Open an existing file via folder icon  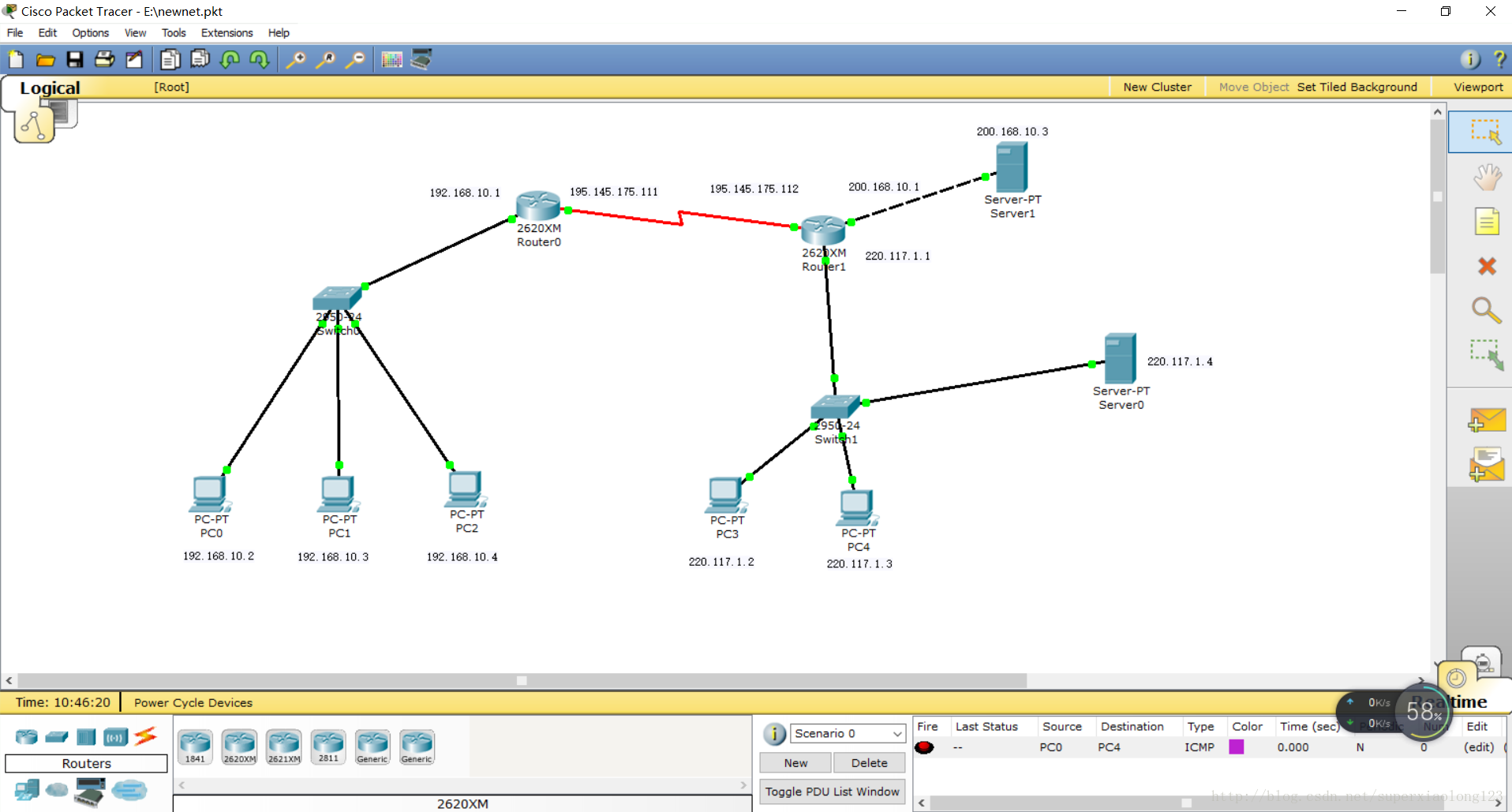tap(46, 59)
